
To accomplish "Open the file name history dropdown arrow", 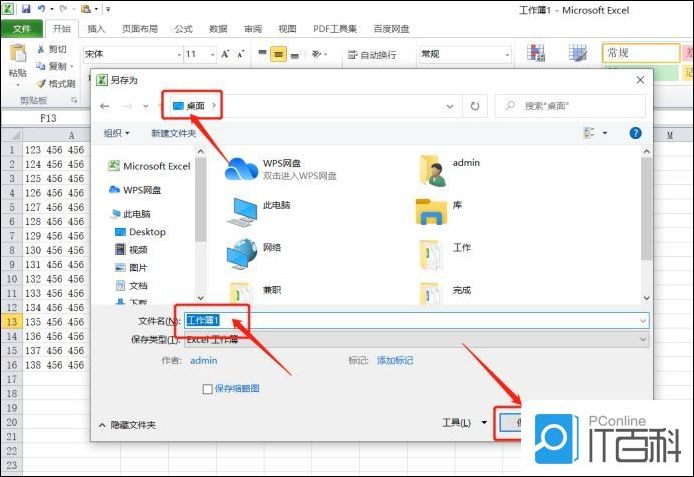I will 643,320.
